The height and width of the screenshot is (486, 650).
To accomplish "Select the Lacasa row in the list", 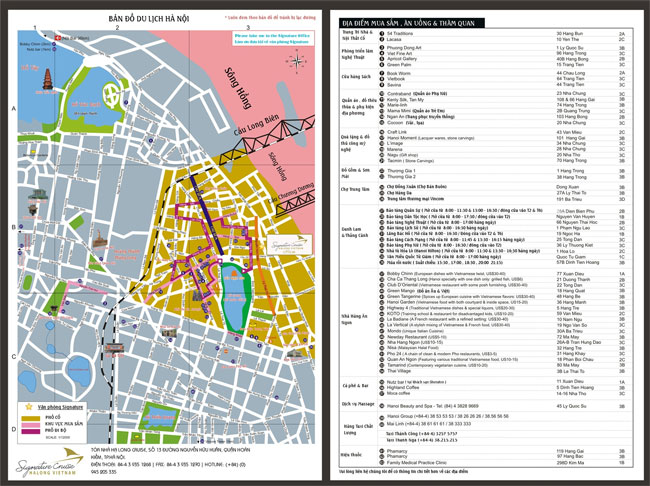I will tap(504, 39).
